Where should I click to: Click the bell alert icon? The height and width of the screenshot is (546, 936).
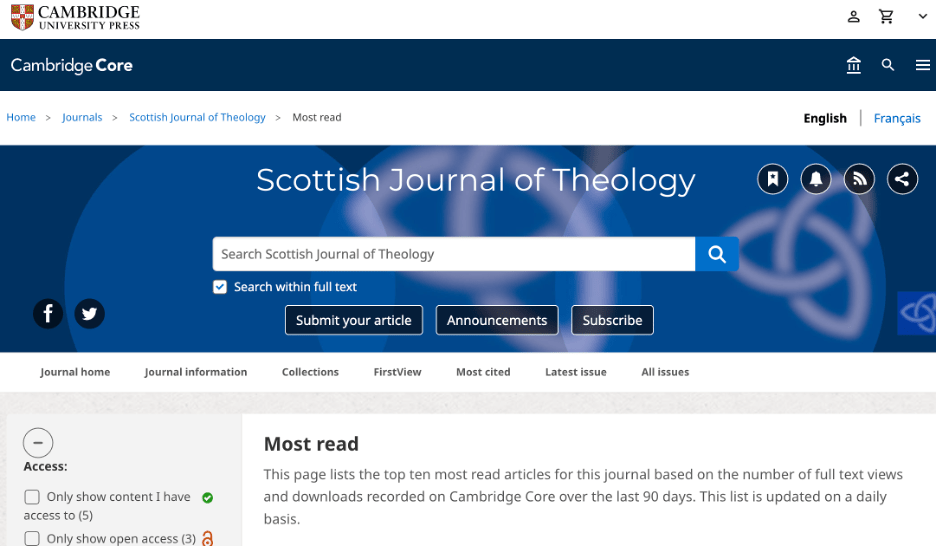pos(816,179)
